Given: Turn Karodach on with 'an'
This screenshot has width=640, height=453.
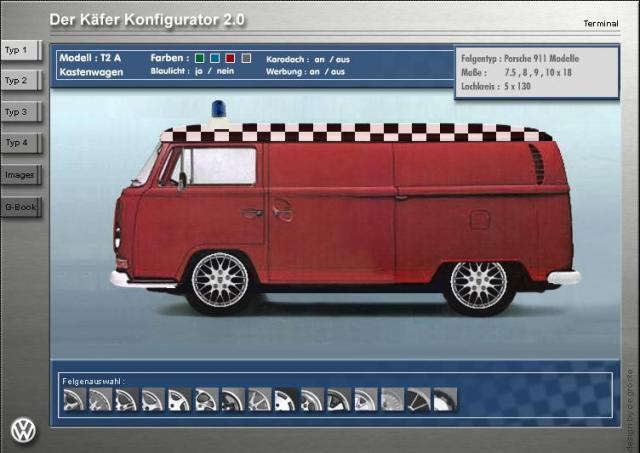Looking at the screenshot, I should [320, 60].
